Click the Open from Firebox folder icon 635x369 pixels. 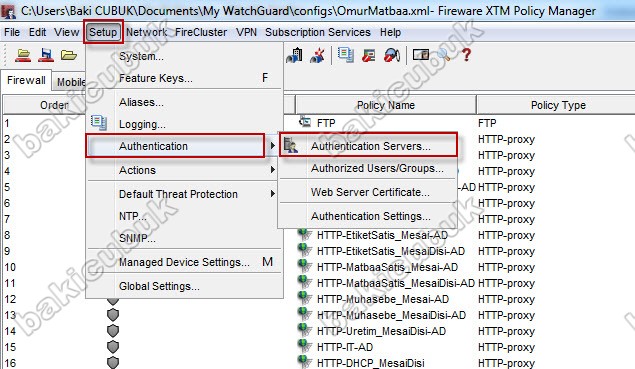(x=23, y=55)
